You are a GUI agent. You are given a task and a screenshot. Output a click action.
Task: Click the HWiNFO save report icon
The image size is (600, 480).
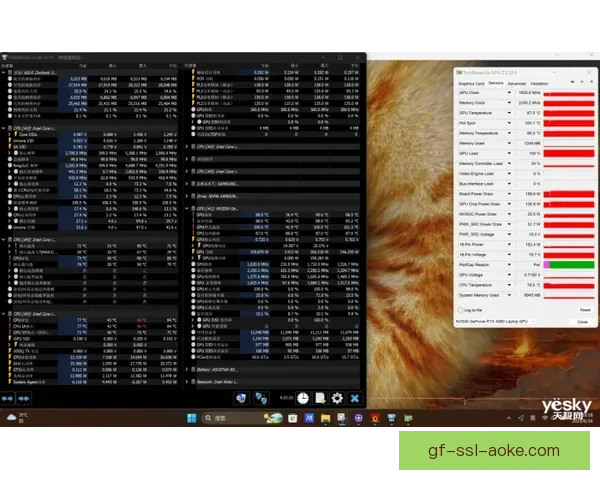(322, 398)
